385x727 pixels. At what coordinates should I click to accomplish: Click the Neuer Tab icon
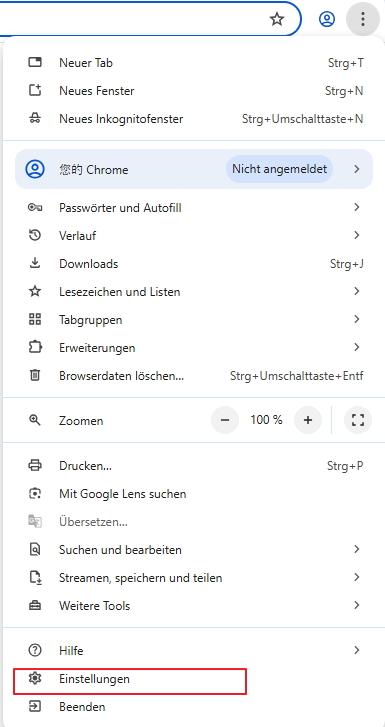pyautogui.click(x=35, y=63)
